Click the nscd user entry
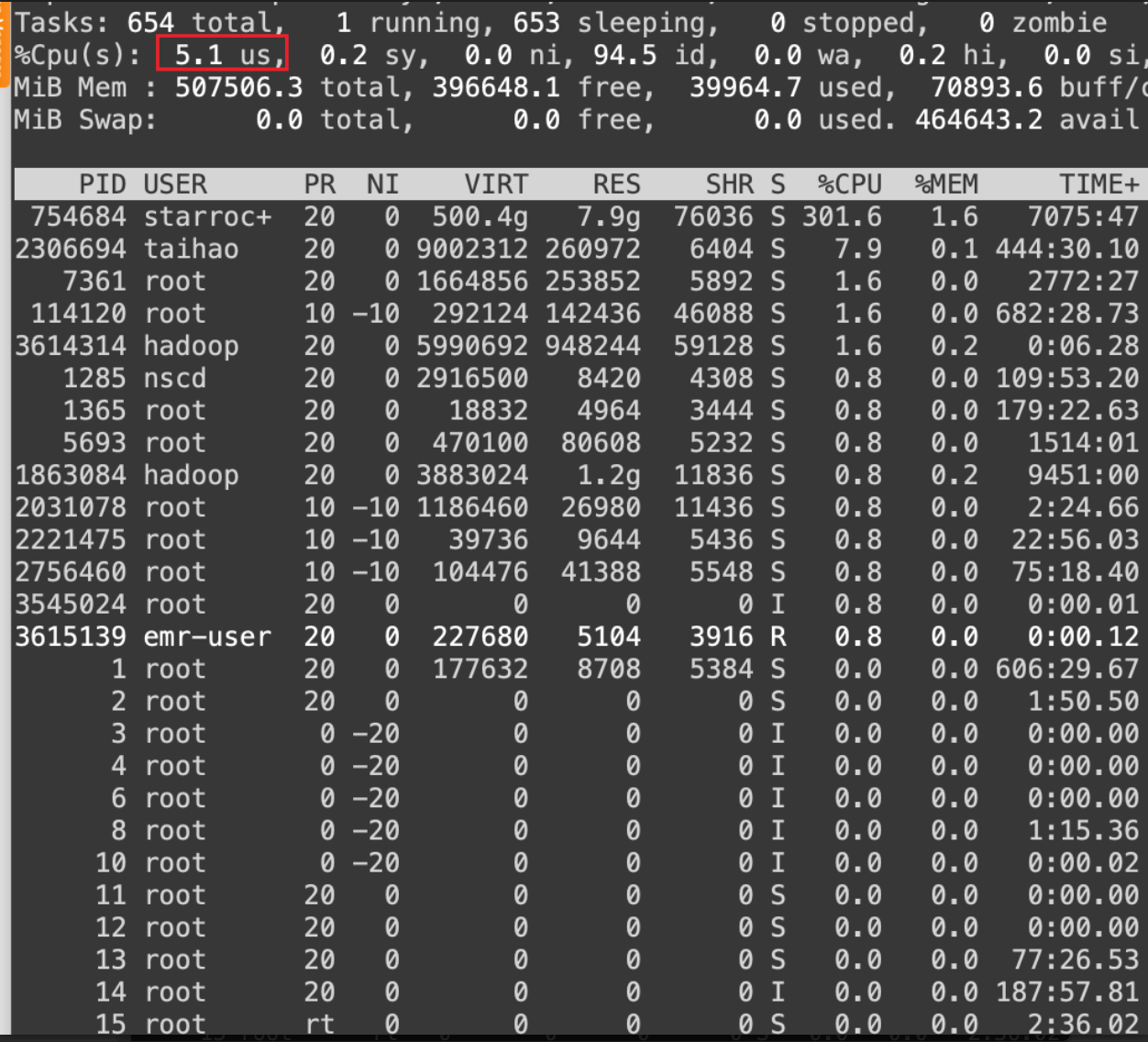Screen dimensions: 1148x1042 pos(175,378)
